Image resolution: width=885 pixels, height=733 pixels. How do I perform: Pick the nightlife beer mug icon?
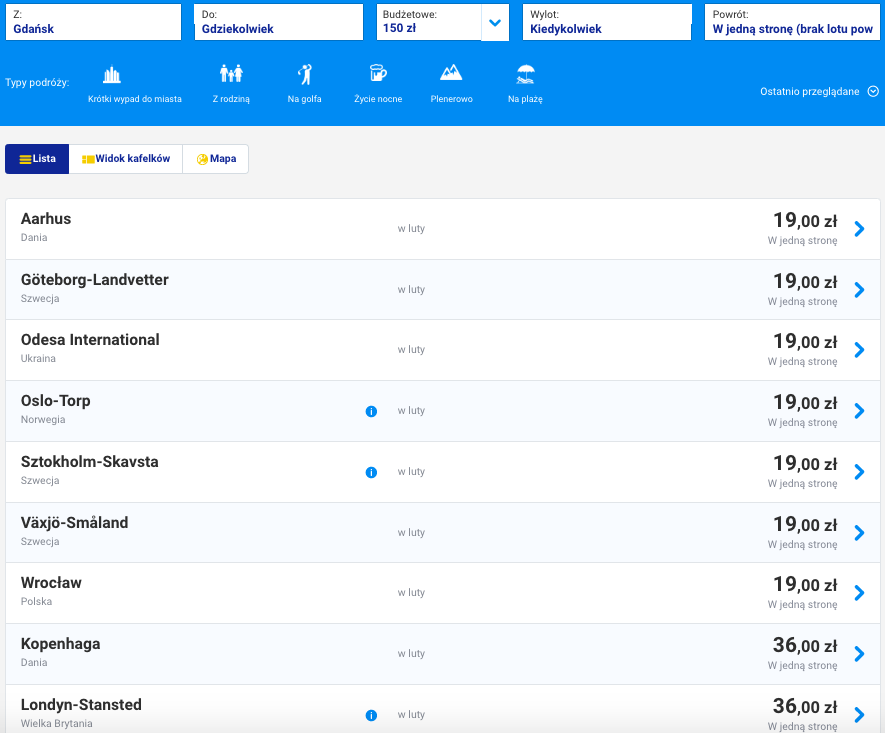point(377,75)
